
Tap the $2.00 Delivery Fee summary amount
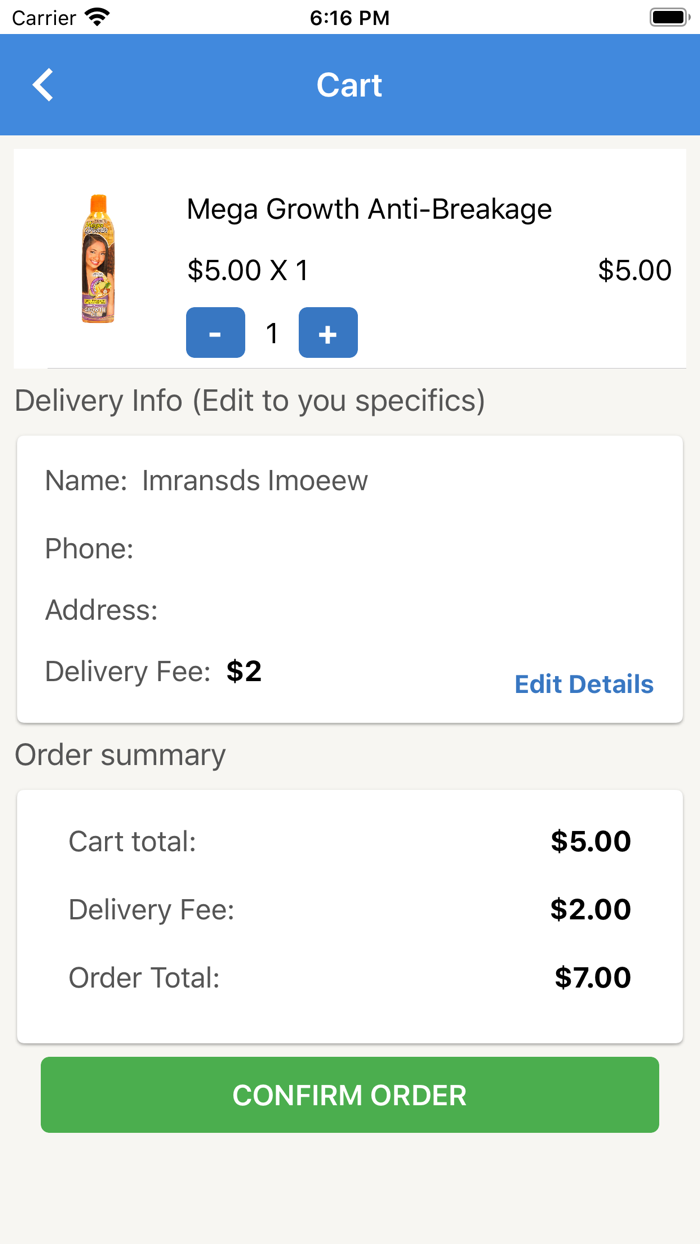click(590, 909)
